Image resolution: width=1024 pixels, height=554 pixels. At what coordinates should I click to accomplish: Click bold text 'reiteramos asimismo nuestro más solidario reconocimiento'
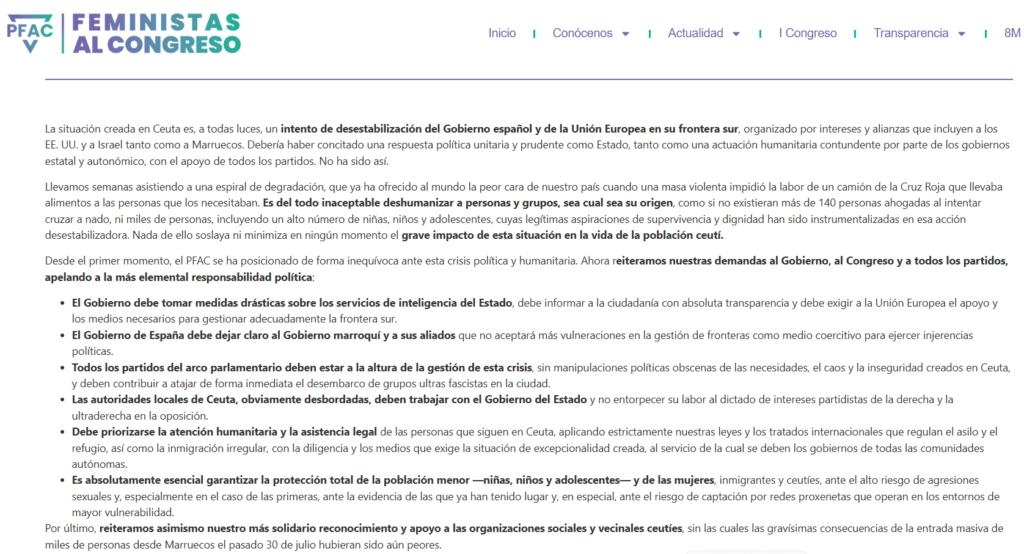[x=249, y=528]
